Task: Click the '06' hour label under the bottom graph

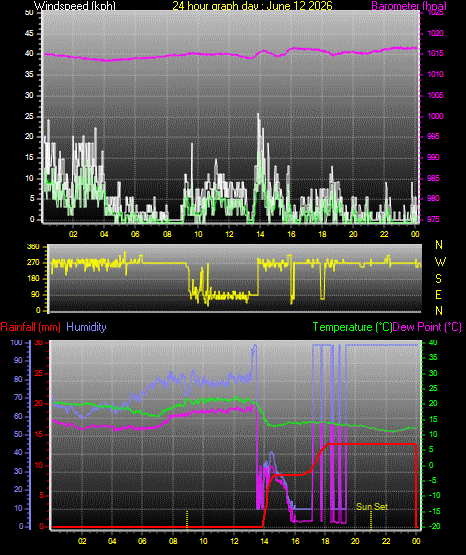Action: coord(142,541)
